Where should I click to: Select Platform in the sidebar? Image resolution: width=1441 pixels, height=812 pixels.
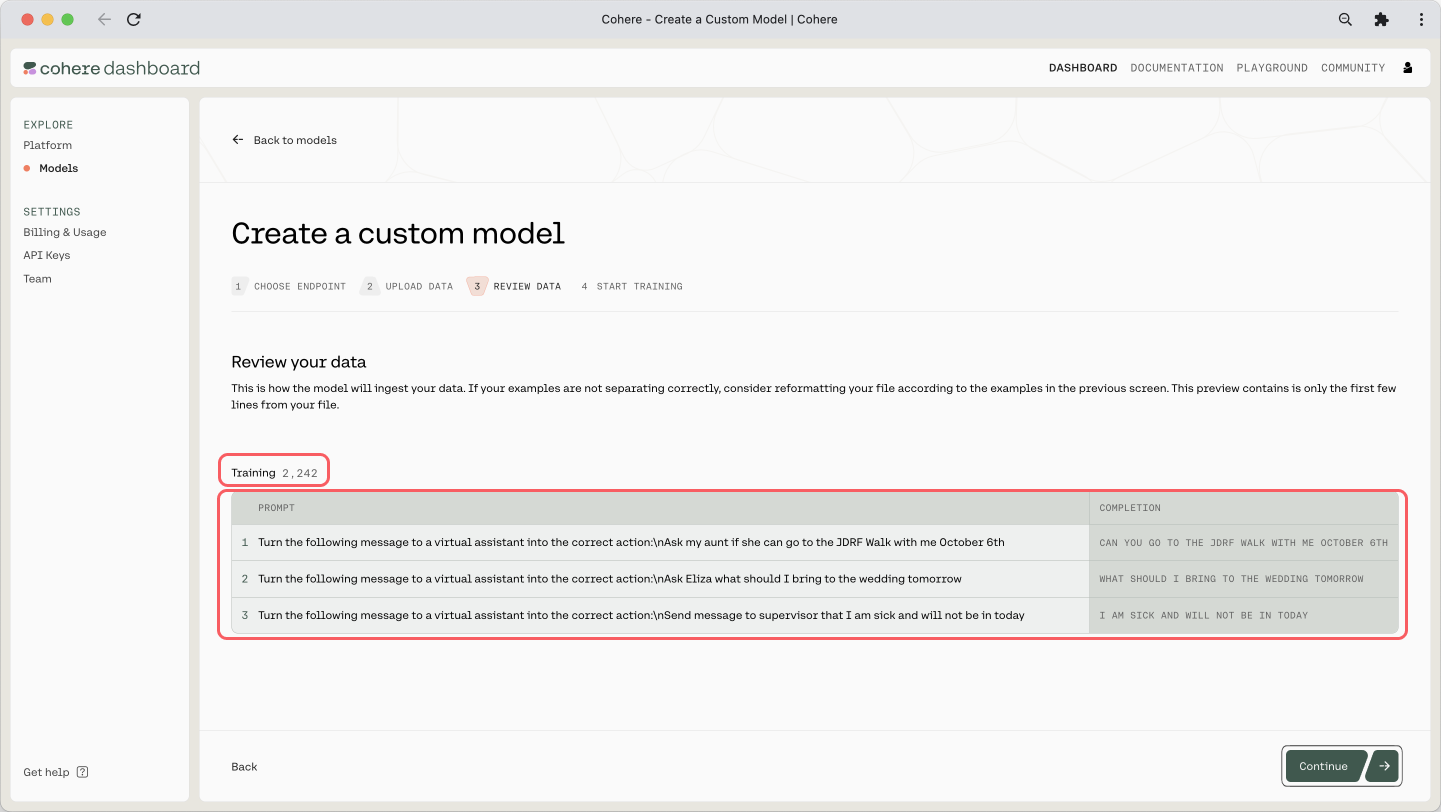tap(48, 145)
